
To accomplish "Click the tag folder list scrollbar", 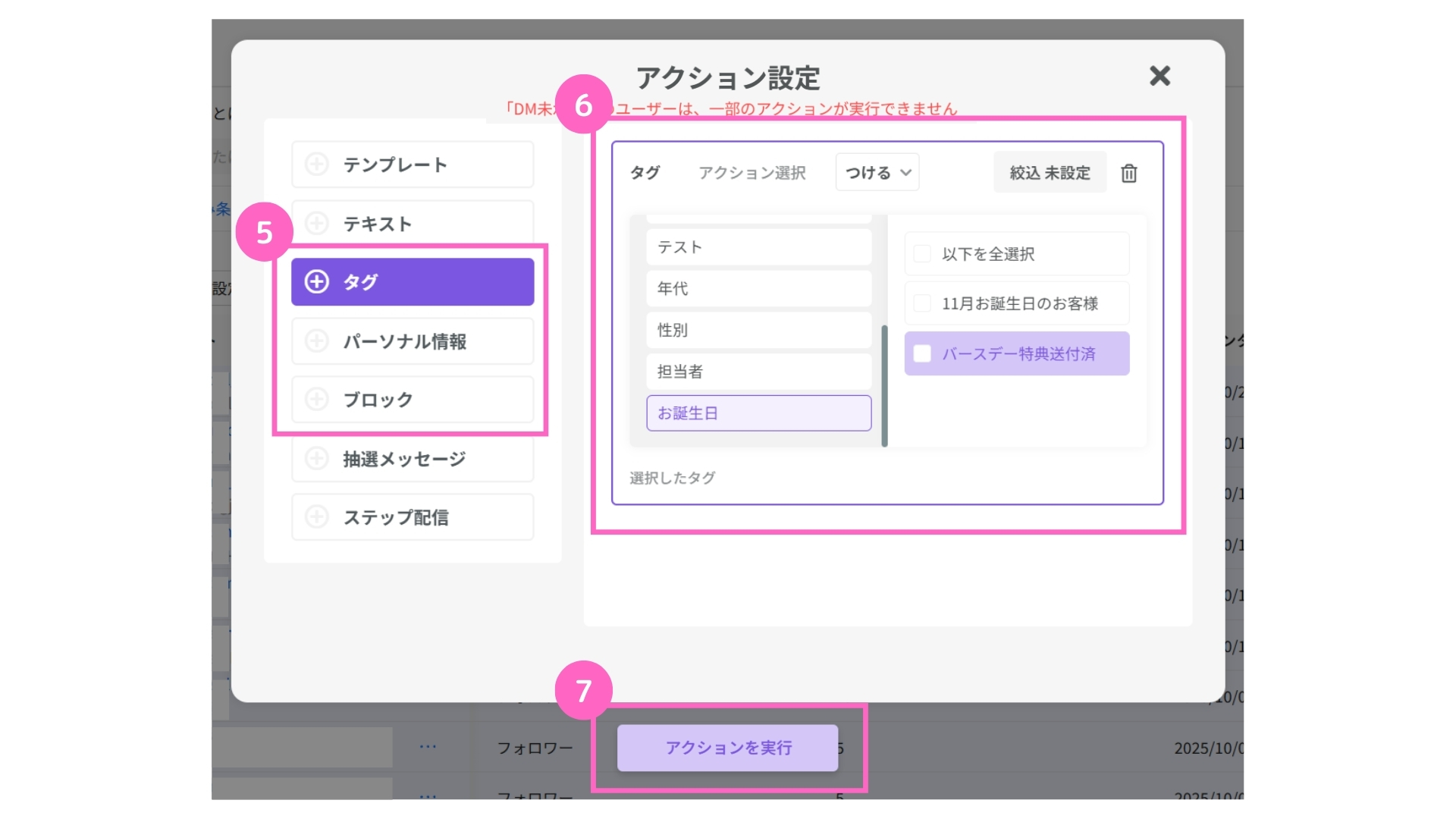I will (x=884, y=385).
